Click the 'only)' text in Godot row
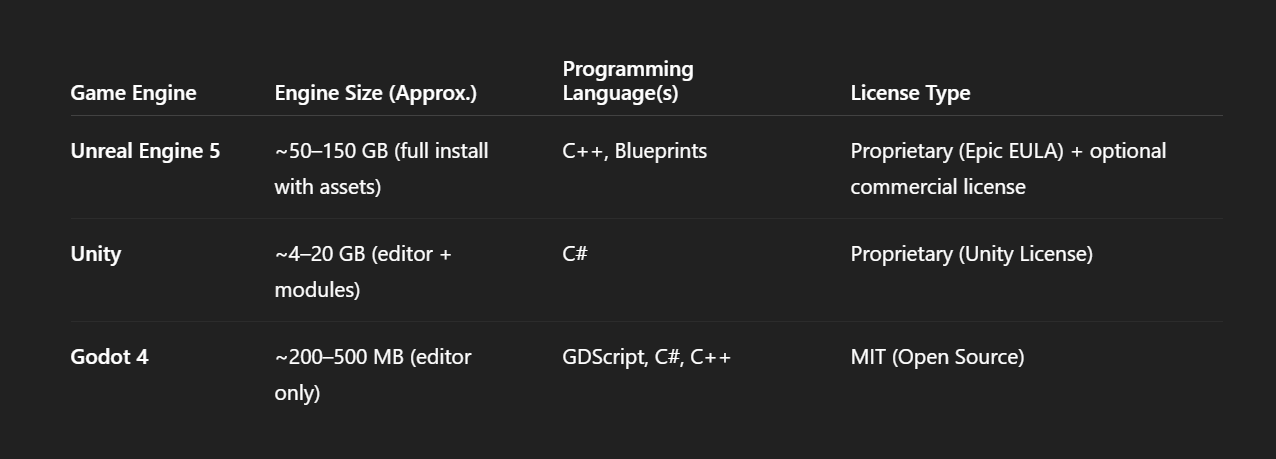Viewport: 1276px width, 459px height. pos(297,393)
